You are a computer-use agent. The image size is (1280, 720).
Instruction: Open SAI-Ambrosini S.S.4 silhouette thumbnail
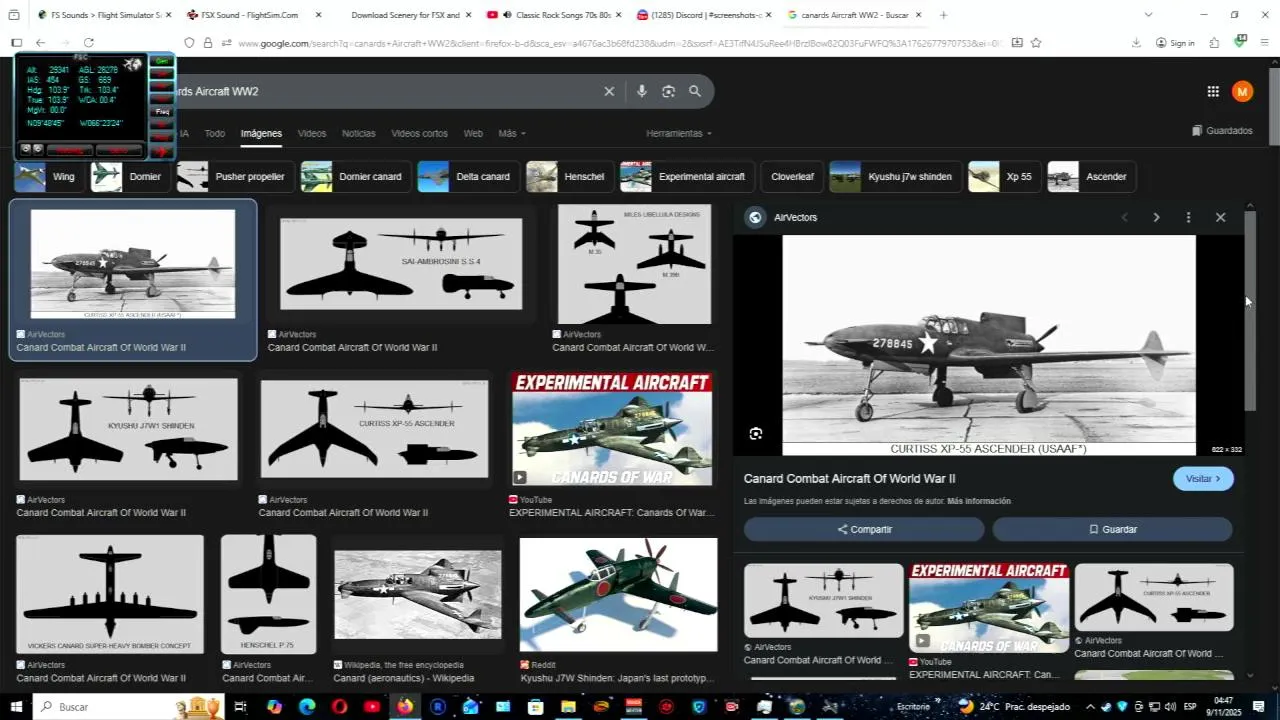[x=401, y=264]
